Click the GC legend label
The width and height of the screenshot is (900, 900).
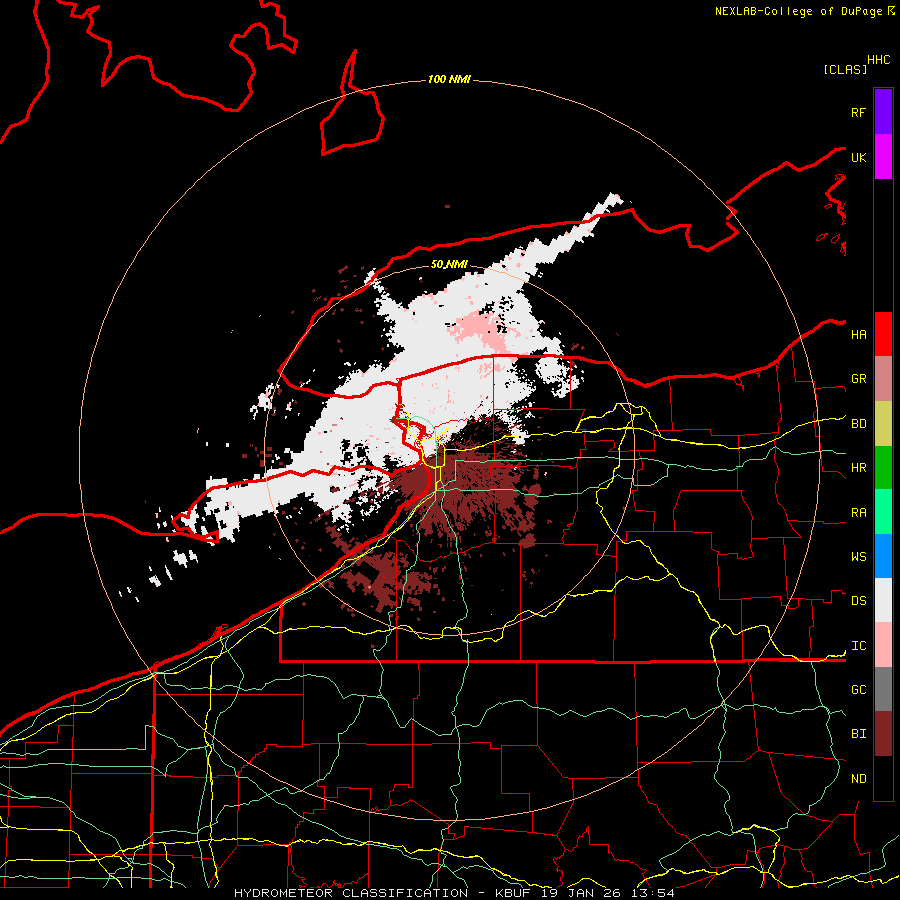coord(858,690)
